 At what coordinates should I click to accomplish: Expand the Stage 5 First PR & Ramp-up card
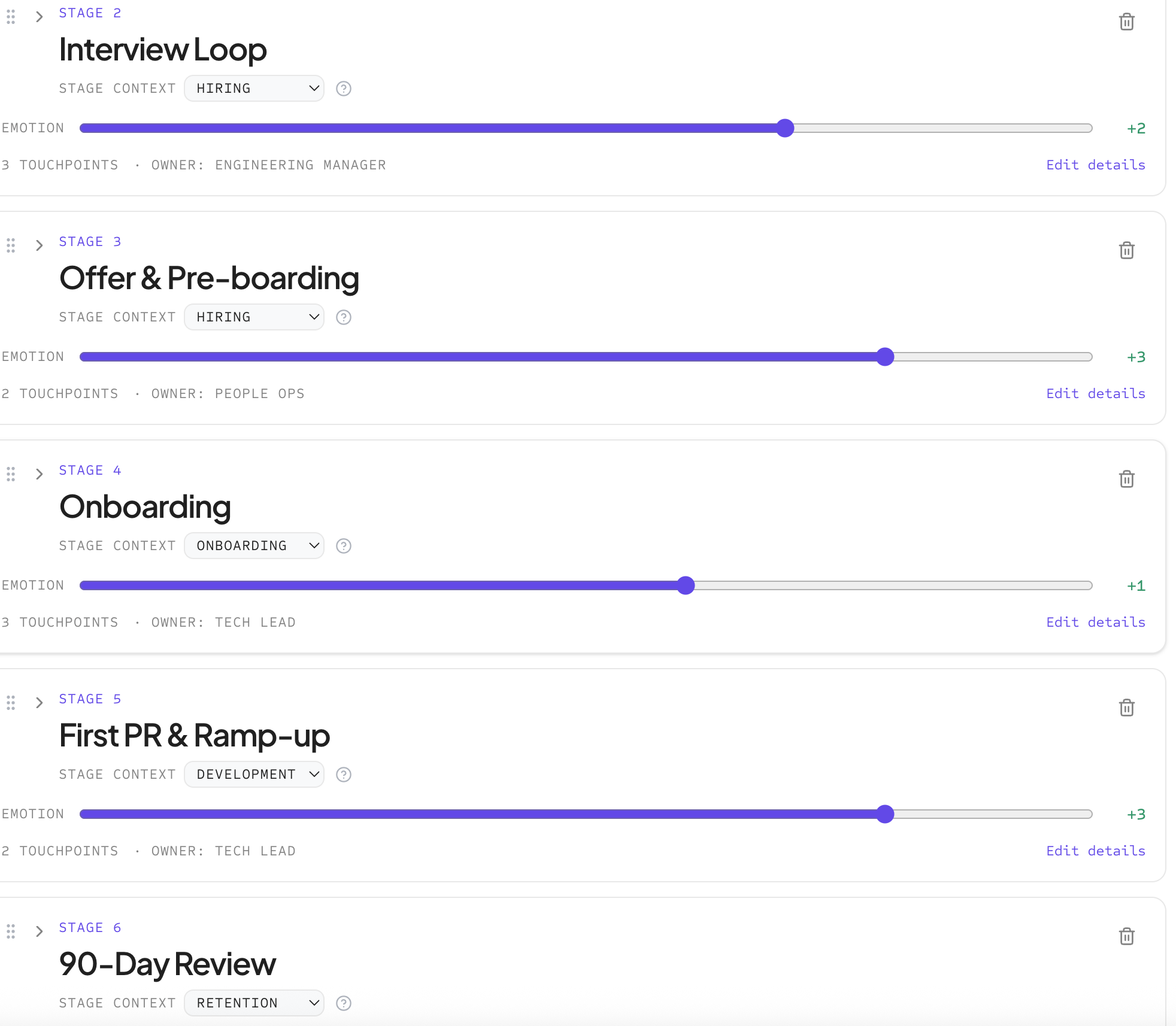pyautogui.click(x=39, y=703)
